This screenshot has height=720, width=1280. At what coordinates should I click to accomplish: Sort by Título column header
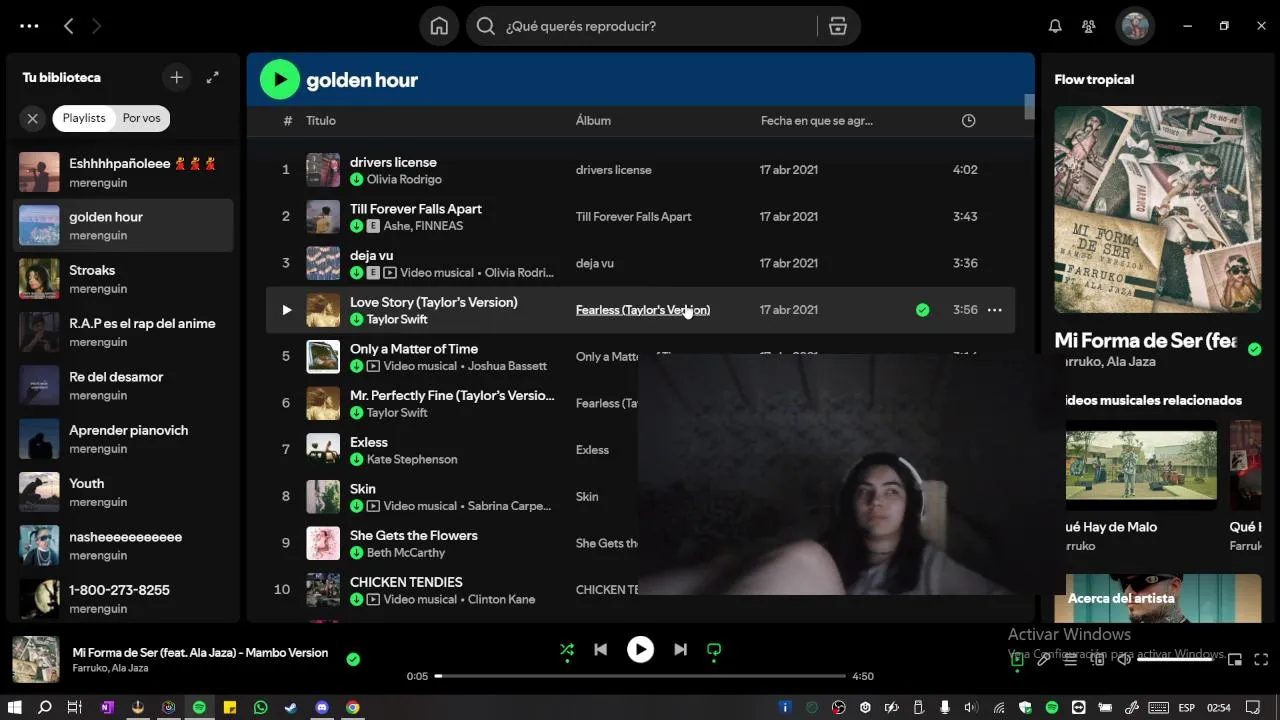click(321, 121)
